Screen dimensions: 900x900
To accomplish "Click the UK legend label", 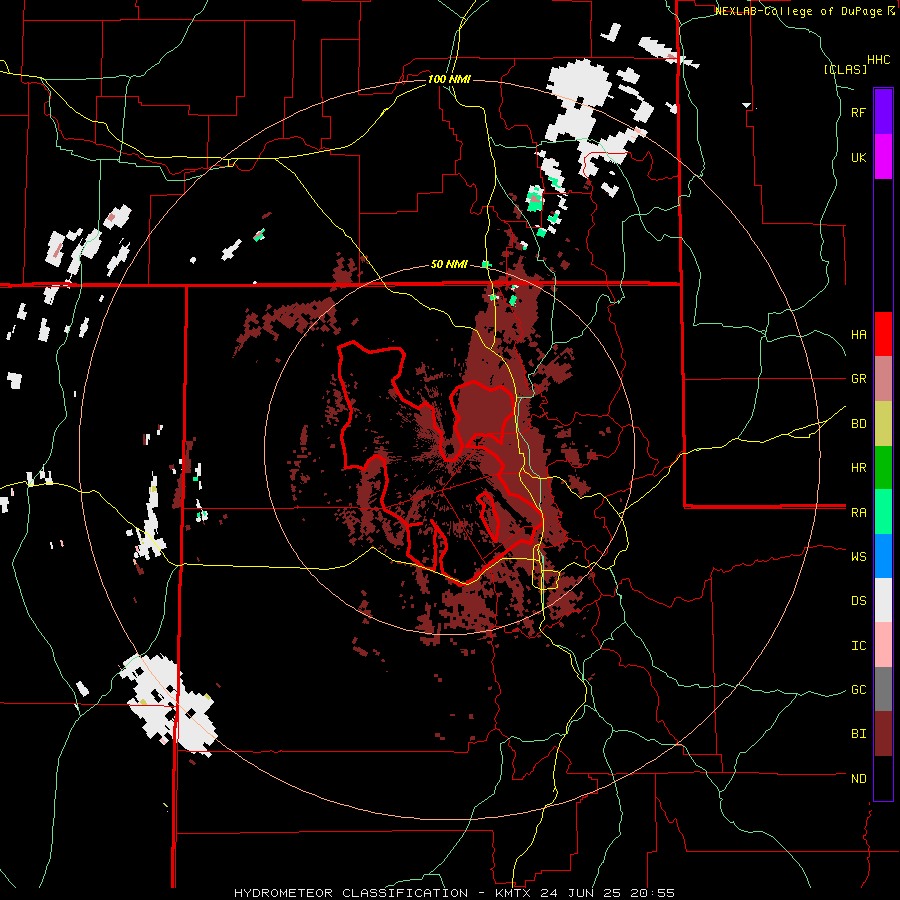I will (858, 157).
